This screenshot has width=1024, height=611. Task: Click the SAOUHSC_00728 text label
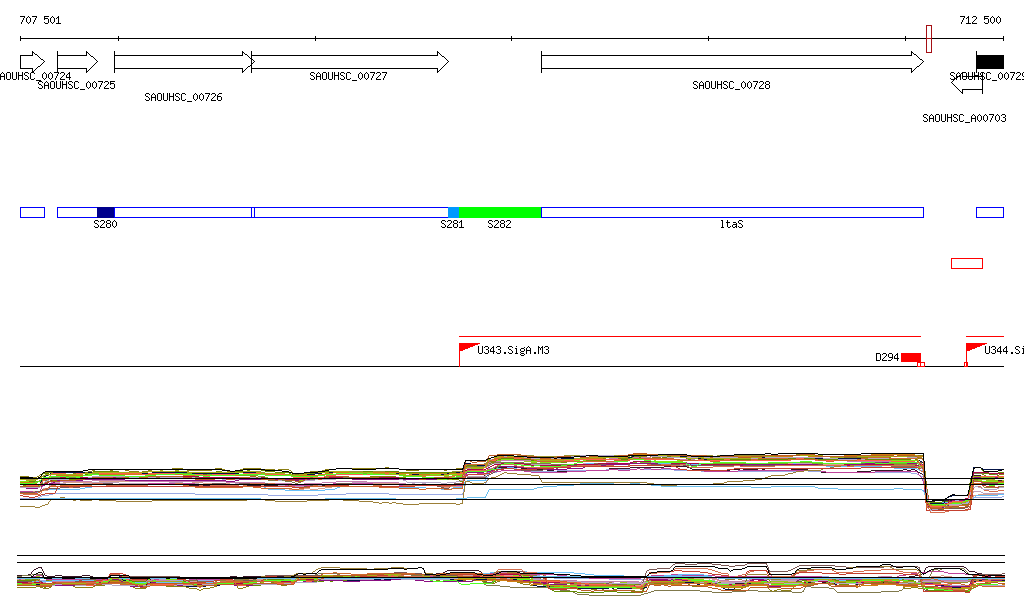(731, 86)
